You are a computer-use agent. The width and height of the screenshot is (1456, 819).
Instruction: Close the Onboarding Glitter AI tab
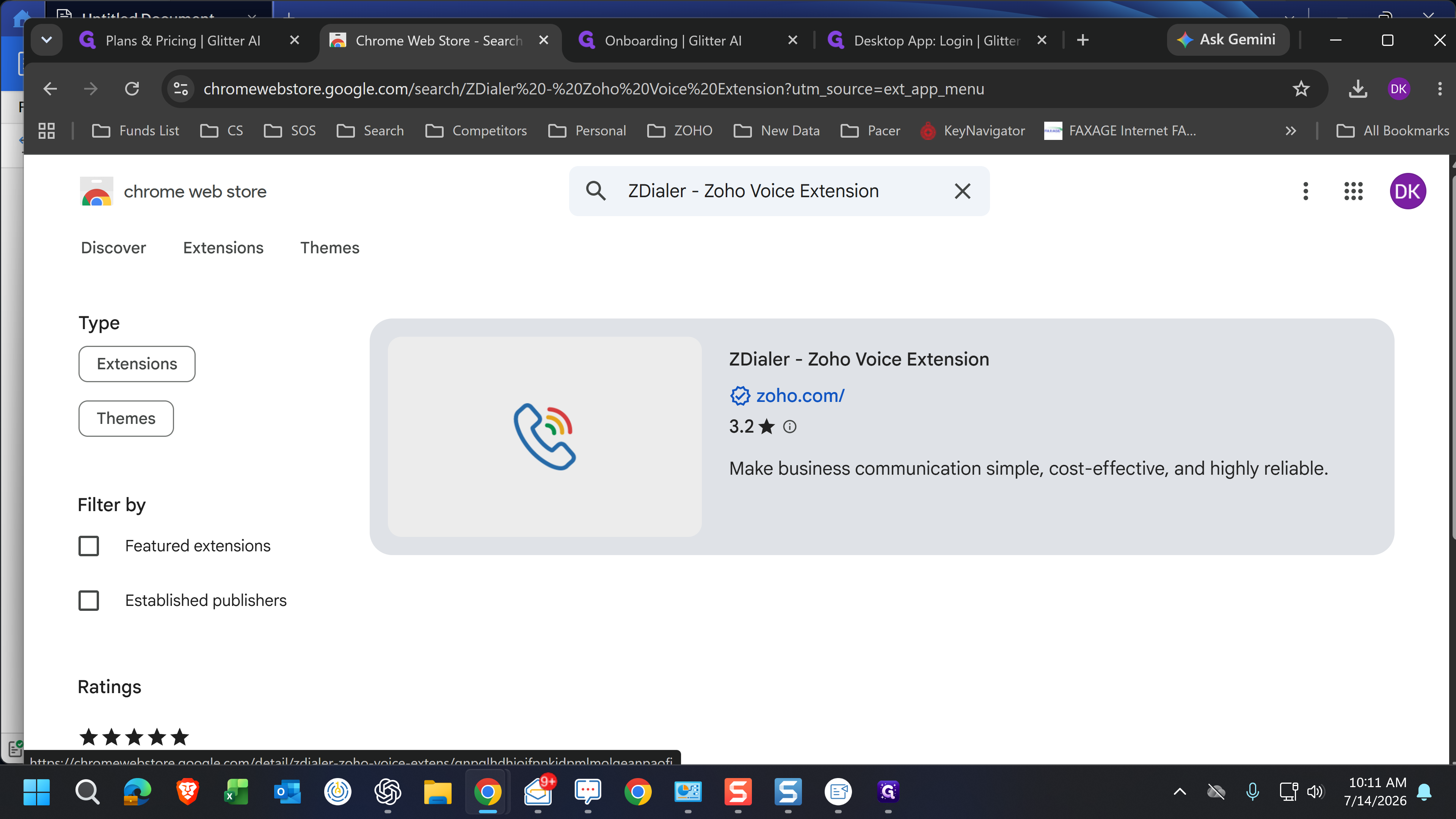click(792, 40)
